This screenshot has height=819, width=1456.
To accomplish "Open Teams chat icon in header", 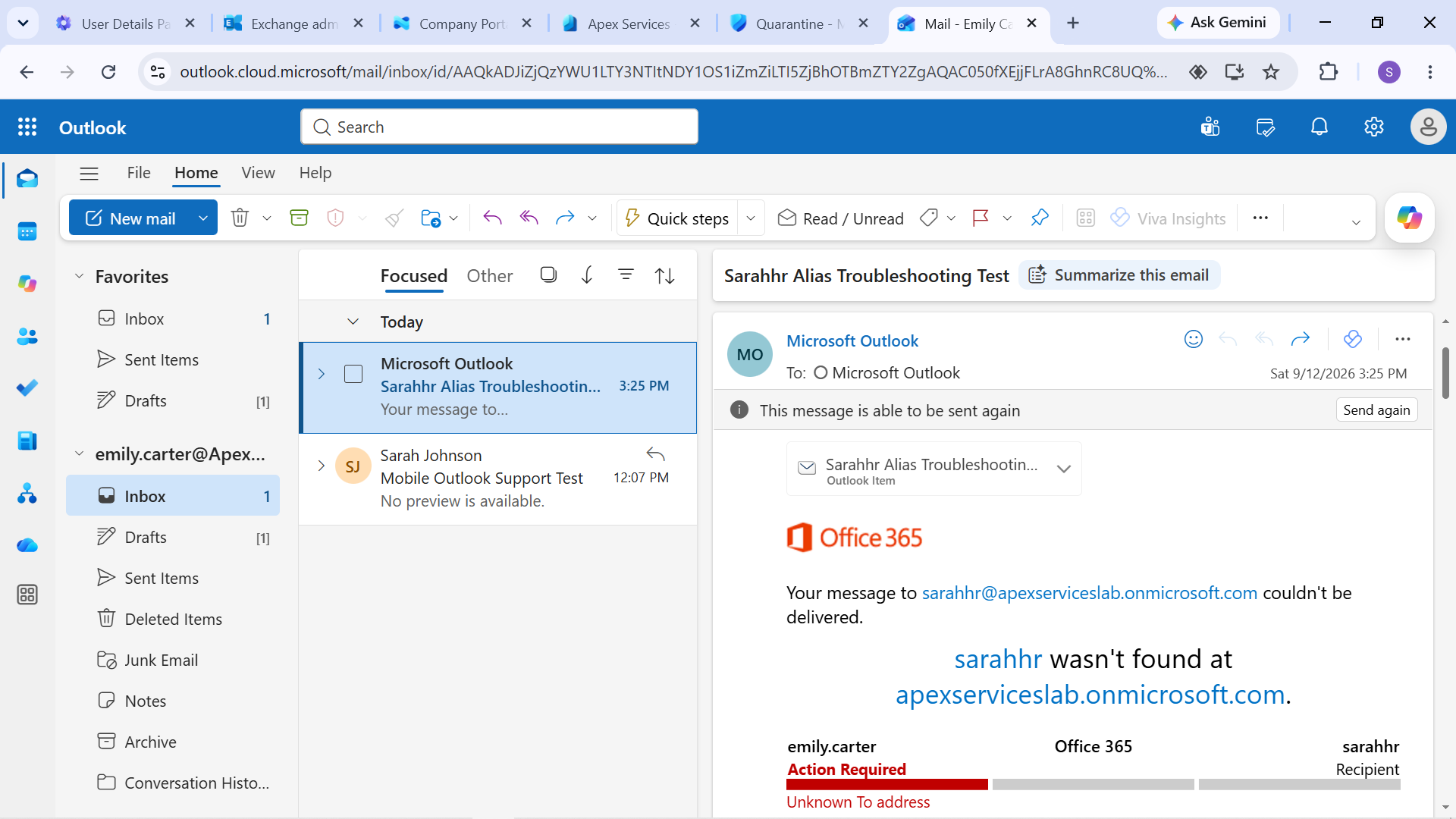I will click(1210, 127).
